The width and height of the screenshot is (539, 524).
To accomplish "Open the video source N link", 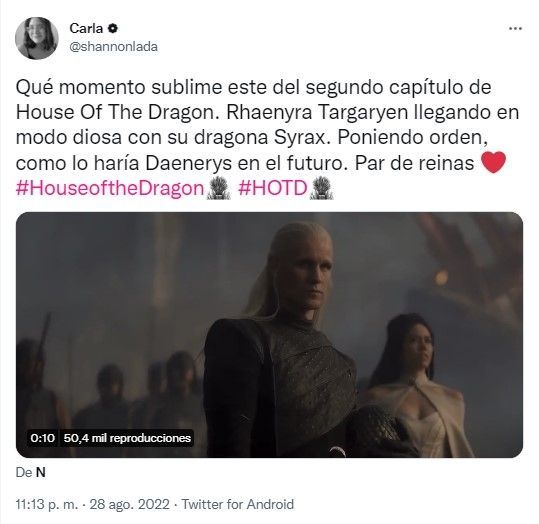I will coord(41,472).
